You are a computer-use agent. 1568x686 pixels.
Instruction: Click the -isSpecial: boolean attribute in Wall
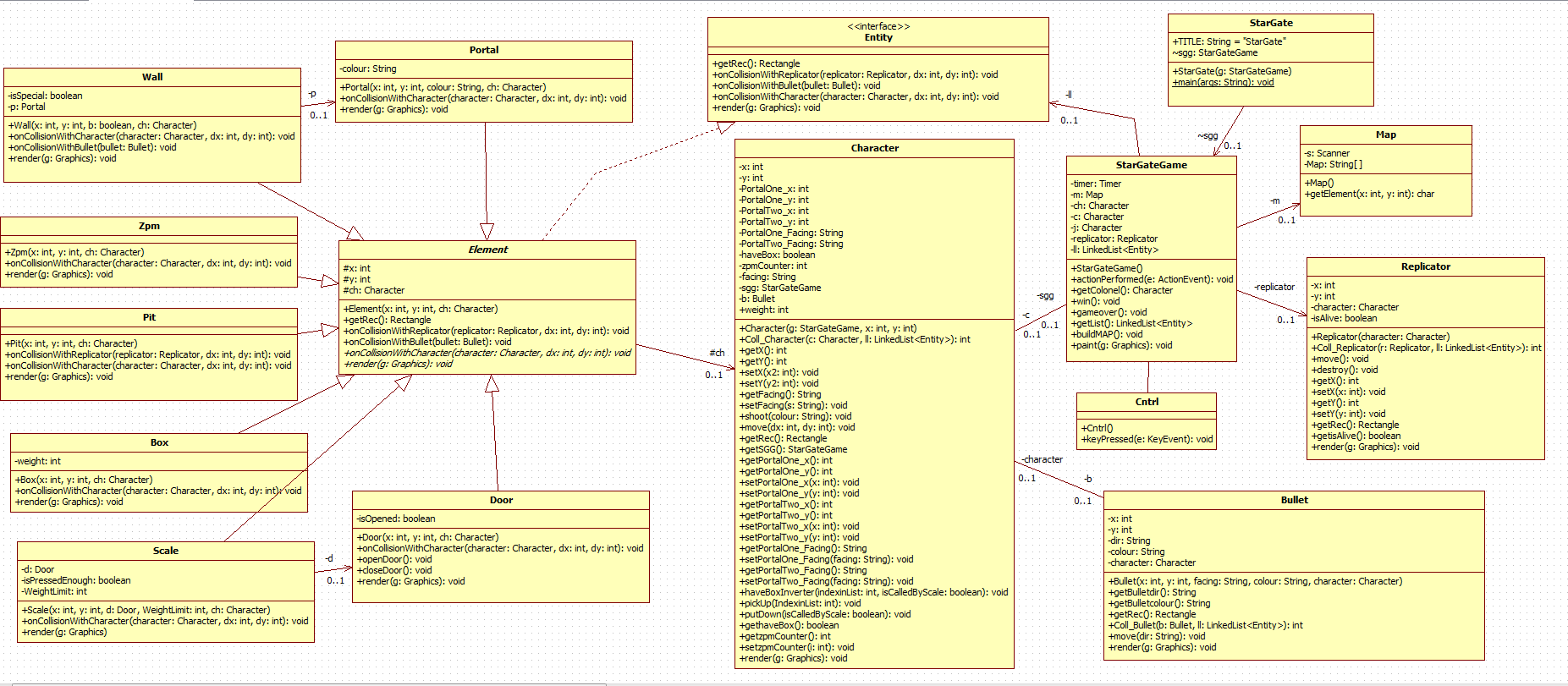click(x=45, y=96)
